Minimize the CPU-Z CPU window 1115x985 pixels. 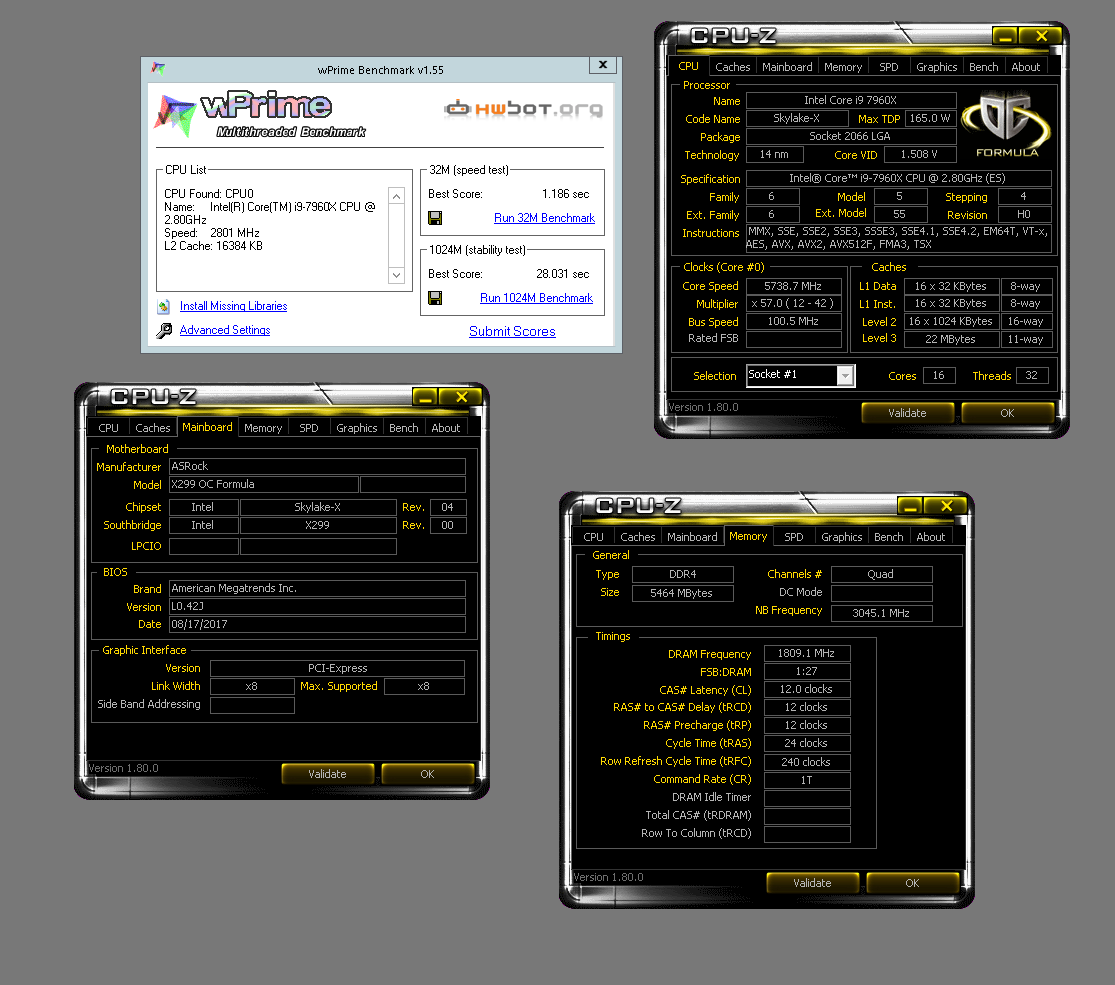tap(1005, 36)
